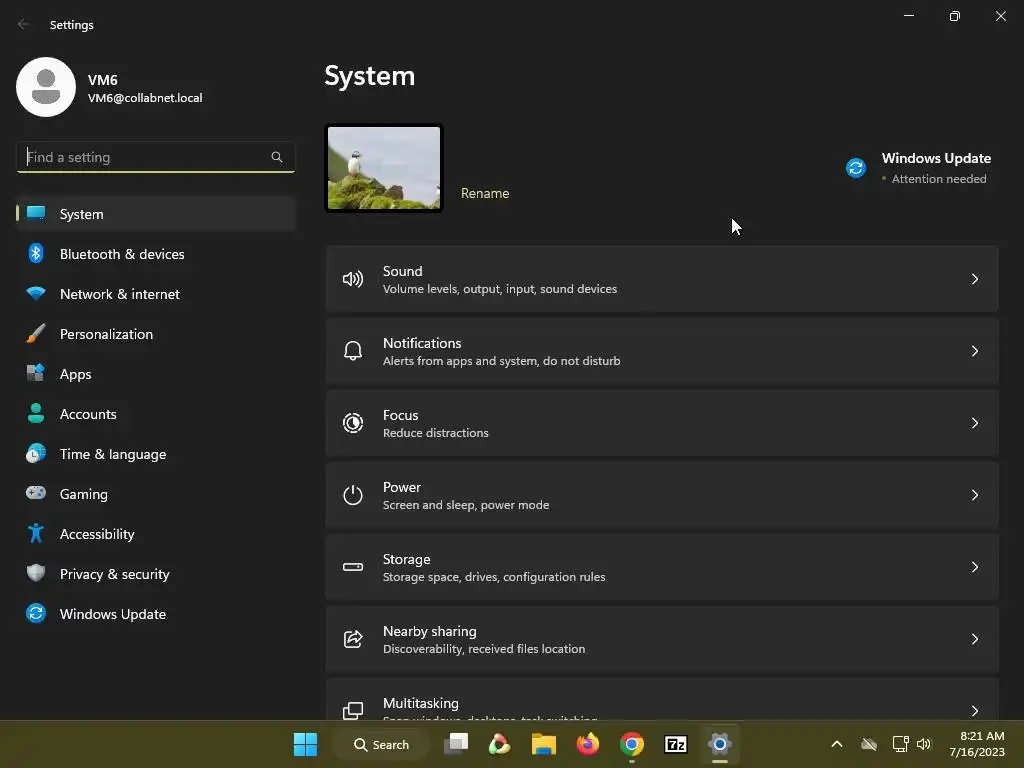Expand Notifications settings chevron

[x=974, y=351]
